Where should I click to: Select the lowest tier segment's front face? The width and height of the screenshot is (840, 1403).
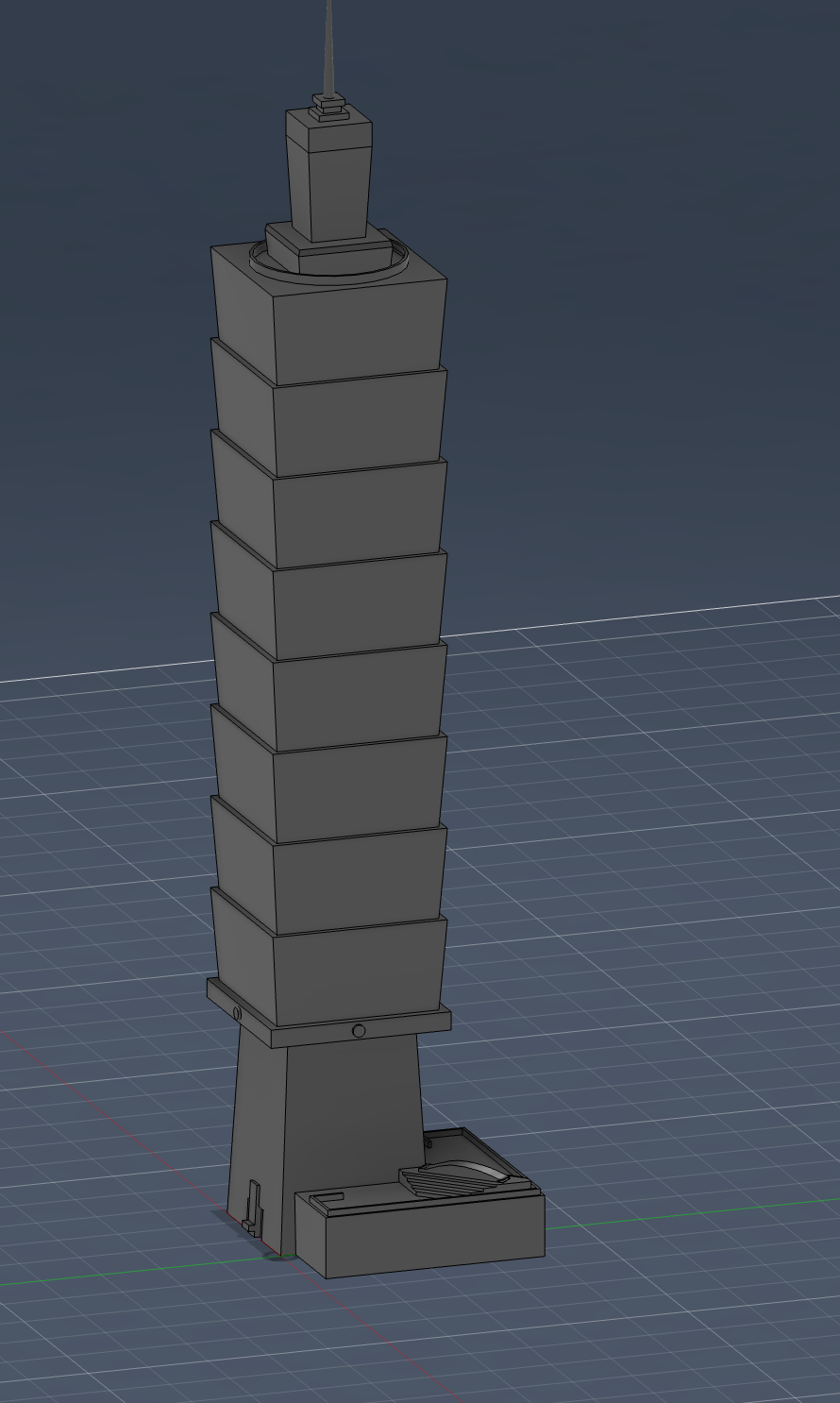click(359, 974)
